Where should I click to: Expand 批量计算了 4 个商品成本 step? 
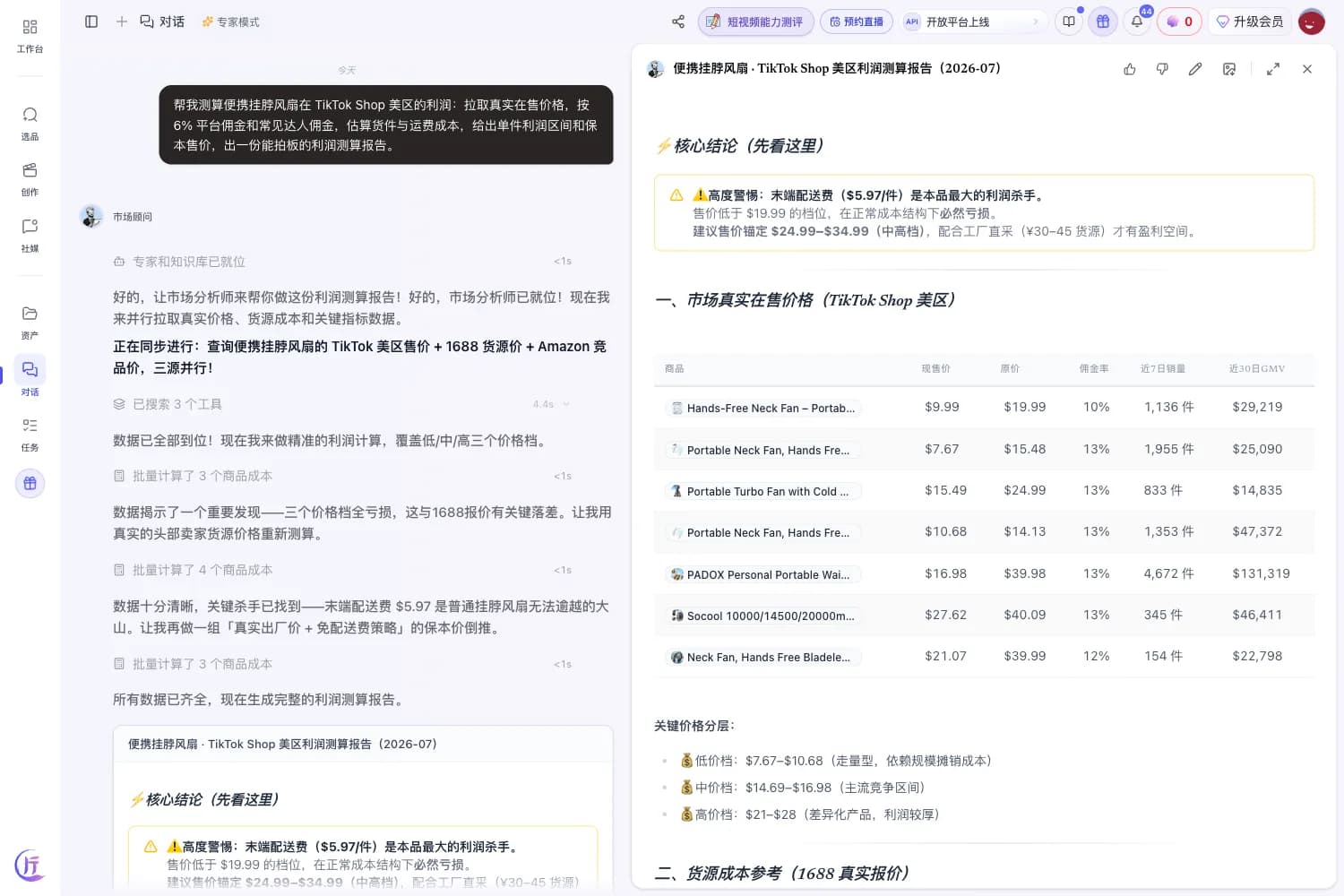(341, 570)
